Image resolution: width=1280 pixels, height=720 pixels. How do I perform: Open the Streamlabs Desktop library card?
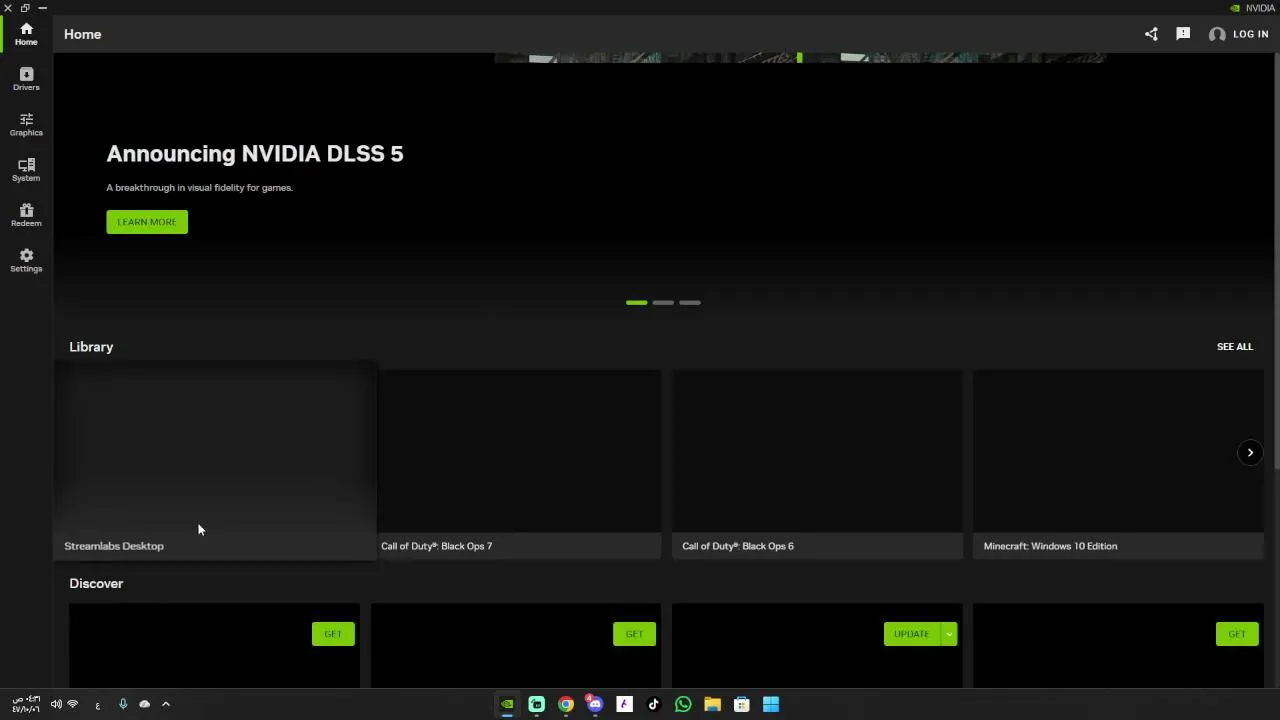pyautogui.click(x=215, y=462)
